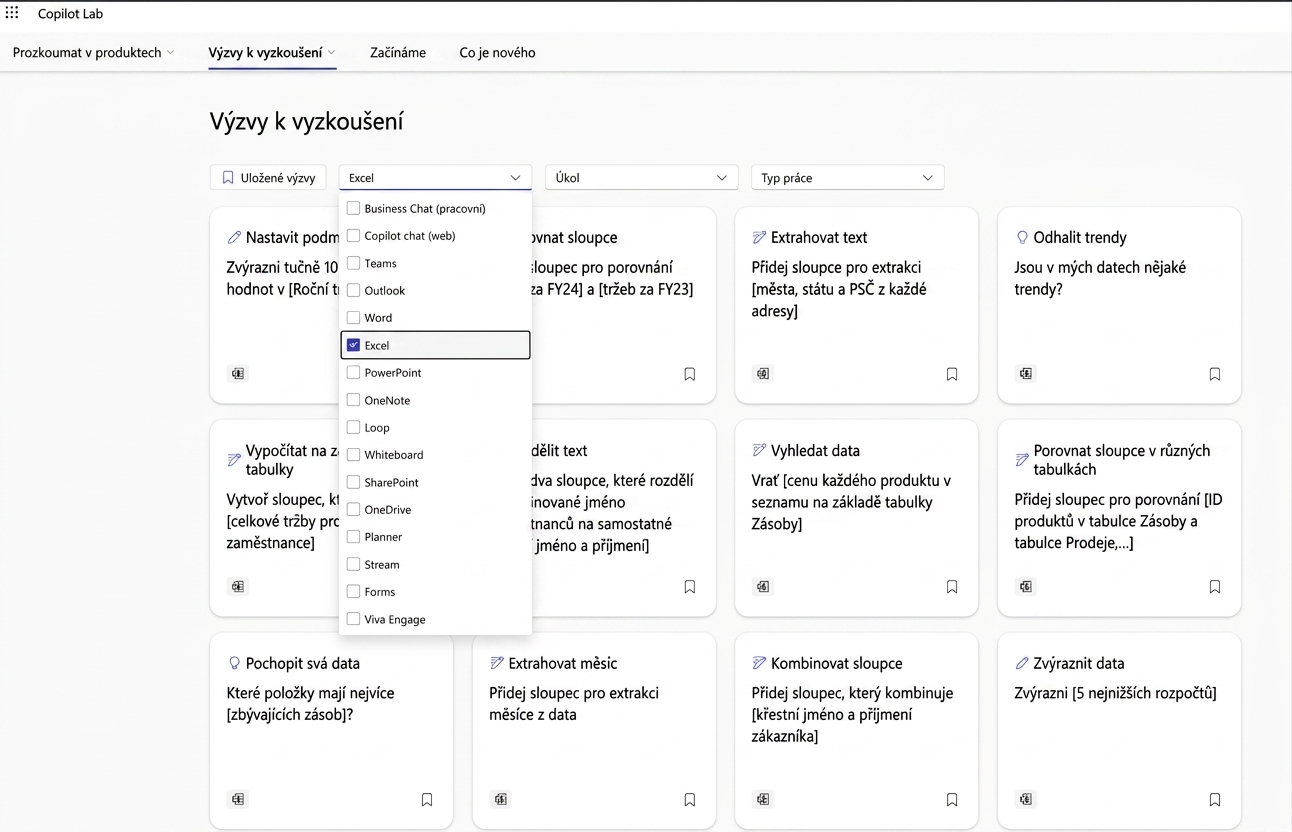Enable the Forms filter checkbox
The height and width of the screenshot is (832, 1292).
coord(353,591)
